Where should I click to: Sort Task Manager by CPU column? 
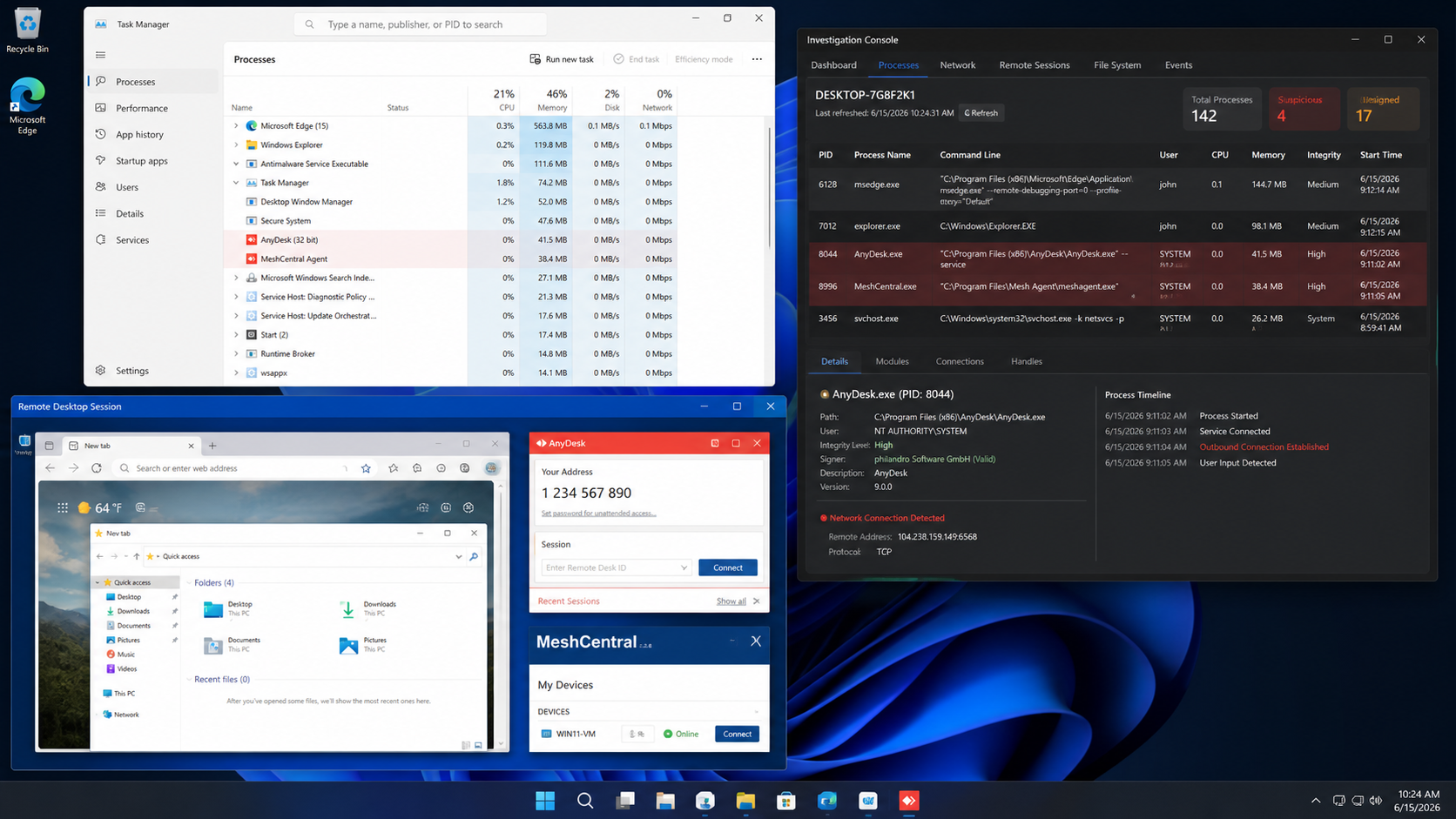click(x=494, y=100)
